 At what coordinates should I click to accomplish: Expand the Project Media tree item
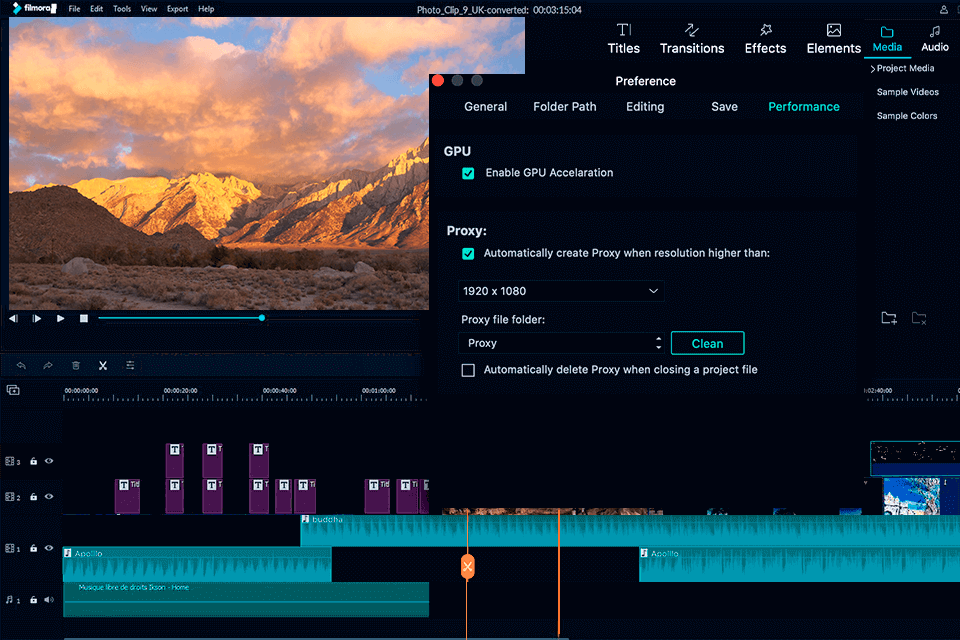tap(873, 69)
